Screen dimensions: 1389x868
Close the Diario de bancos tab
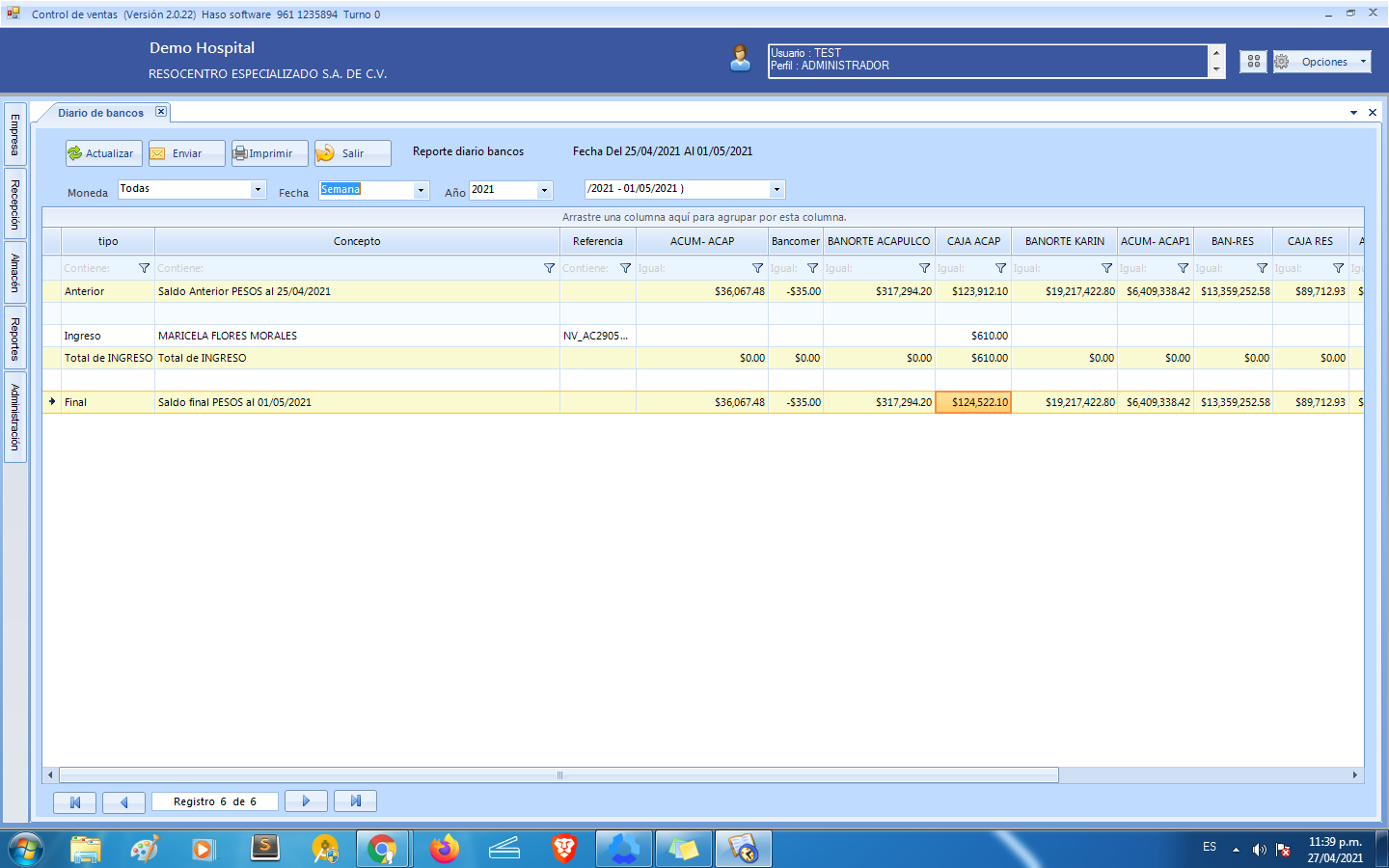click(x=161, y=112)
